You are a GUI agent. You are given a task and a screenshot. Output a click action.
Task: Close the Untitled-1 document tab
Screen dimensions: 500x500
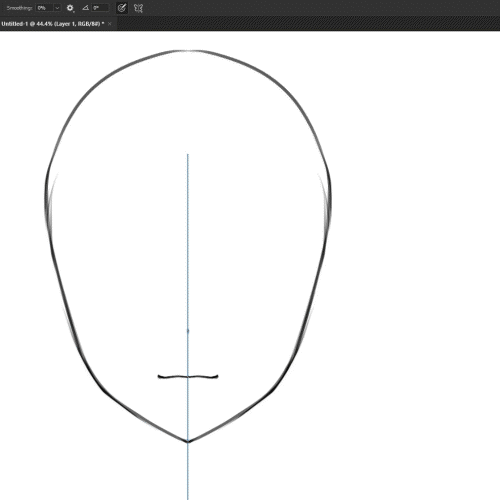point(110,24)
